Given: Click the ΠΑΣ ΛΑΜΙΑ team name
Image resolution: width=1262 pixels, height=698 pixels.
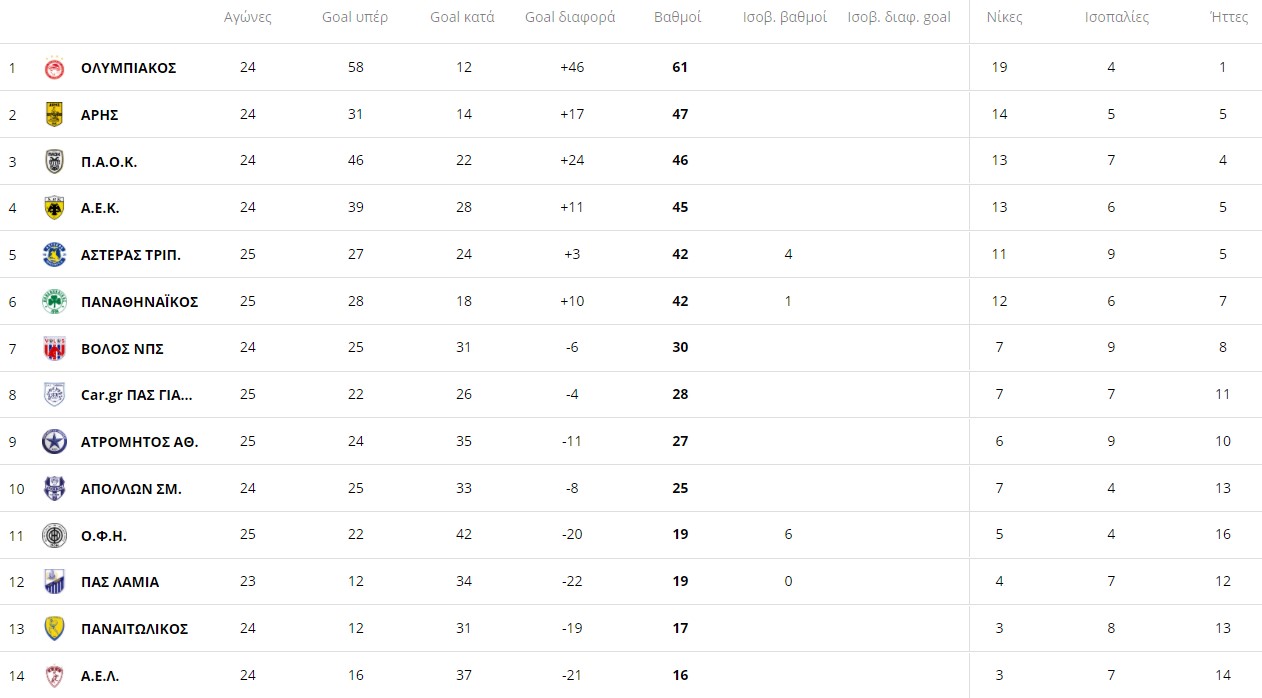Looking at the screenshot, I should tap(120, 582).
